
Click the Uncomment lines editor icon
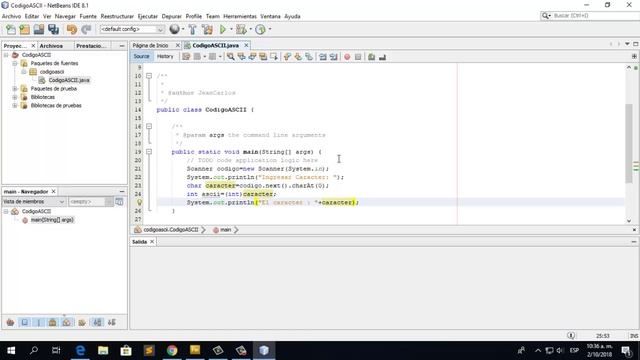(x=382, y=57)
